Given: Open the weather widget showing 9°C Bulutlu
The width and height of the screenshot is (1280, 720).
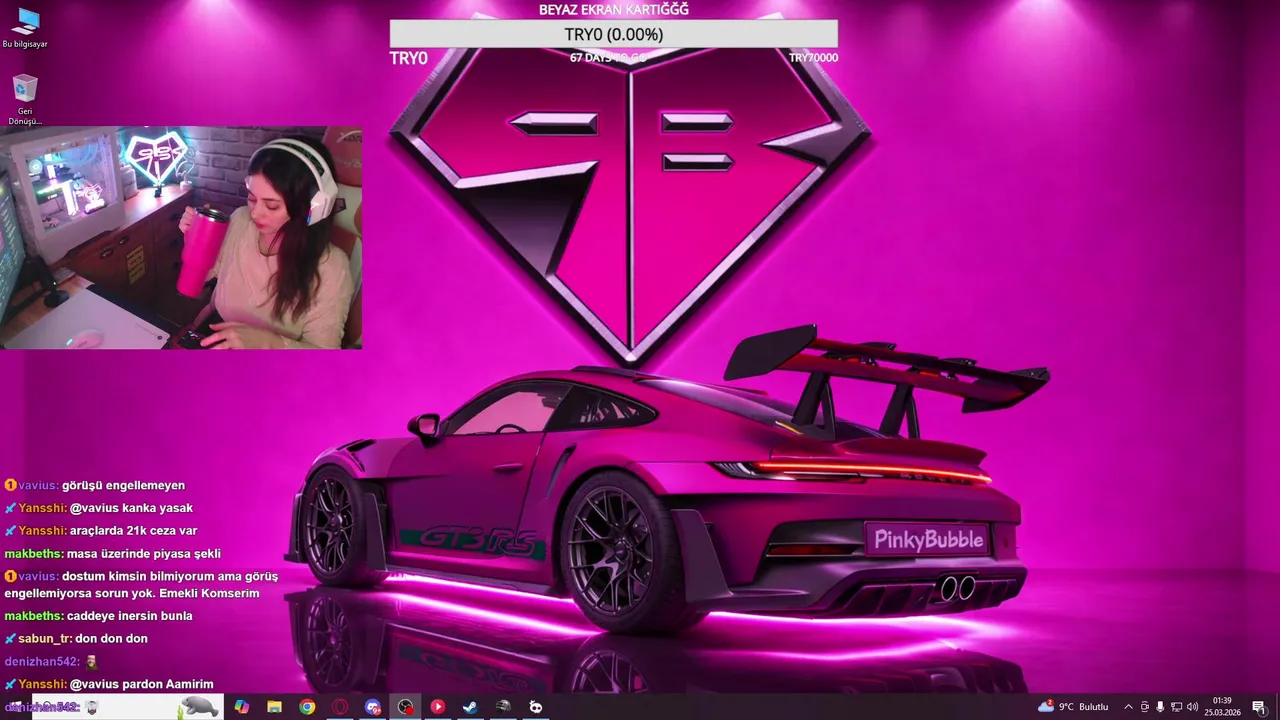Looking at the screenshot, I should (1073, 707).
